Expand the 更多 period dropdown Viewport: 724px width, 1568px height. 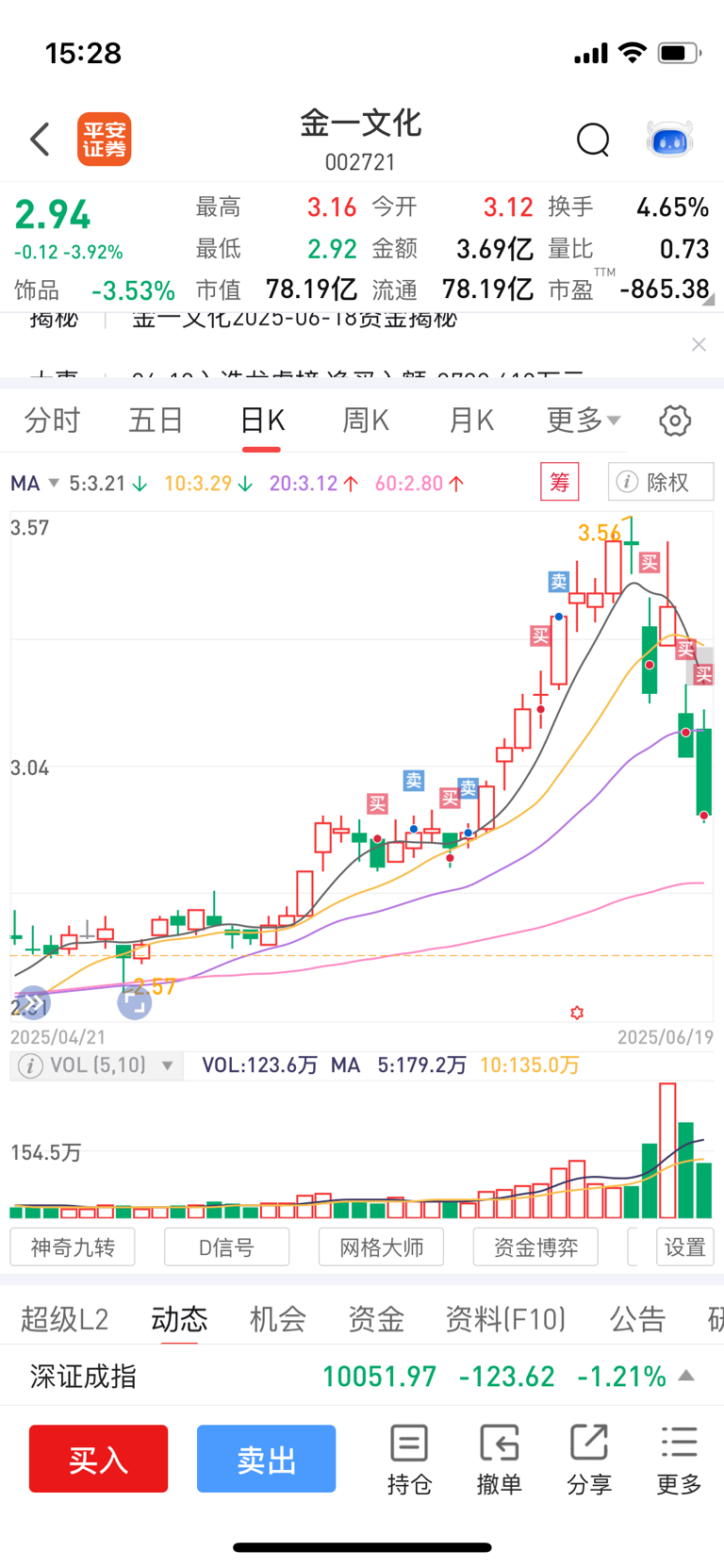tap(584, 420)
